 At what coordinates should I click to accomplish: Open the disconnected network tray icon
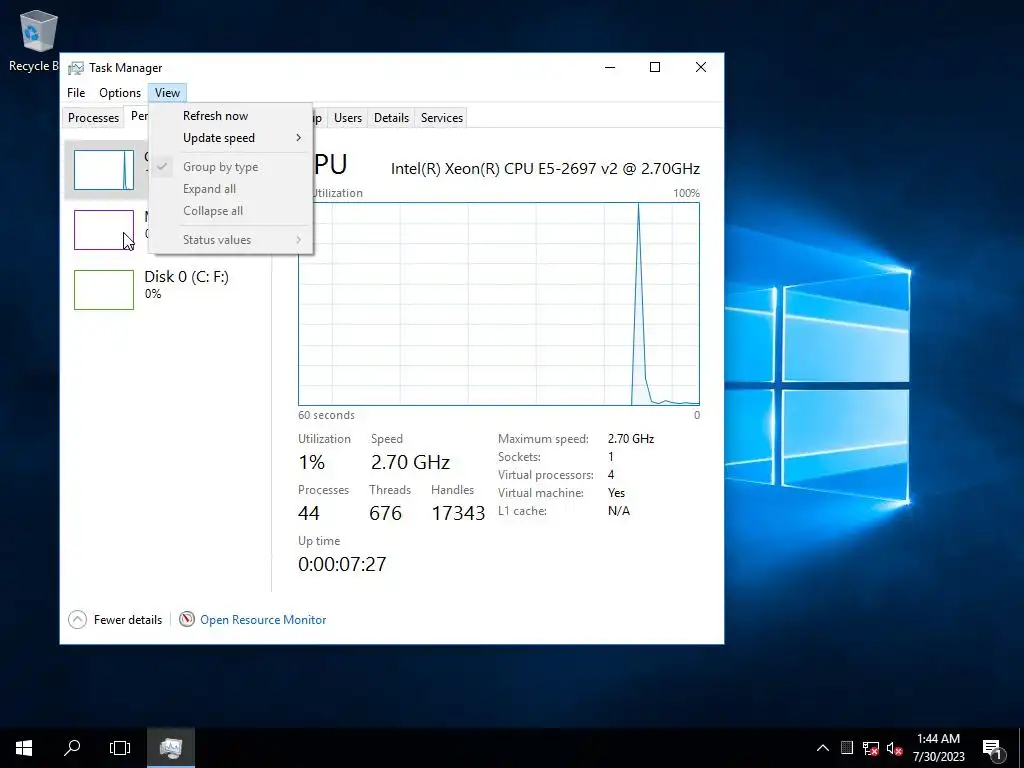pyautogui.click(x=870, y=748)
